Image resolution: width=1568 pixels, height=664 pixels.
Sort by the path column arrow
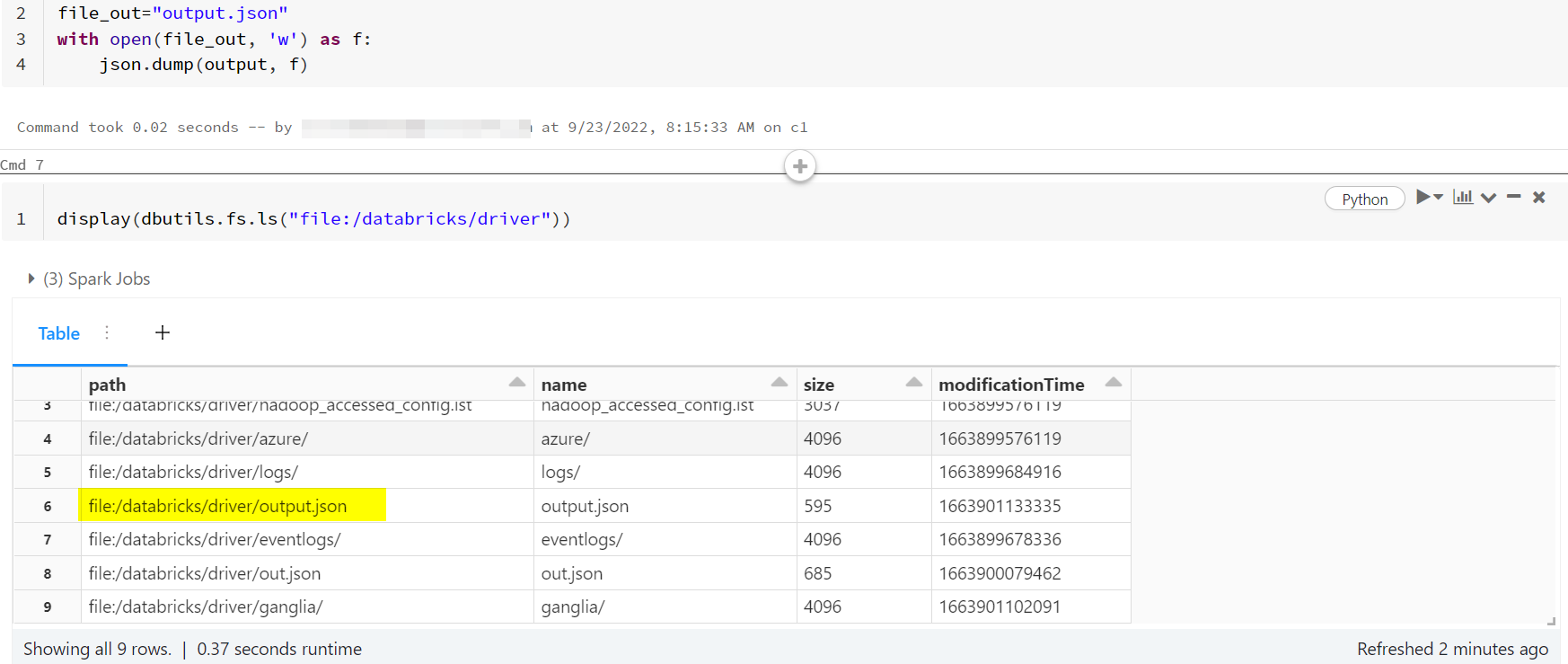517,383
